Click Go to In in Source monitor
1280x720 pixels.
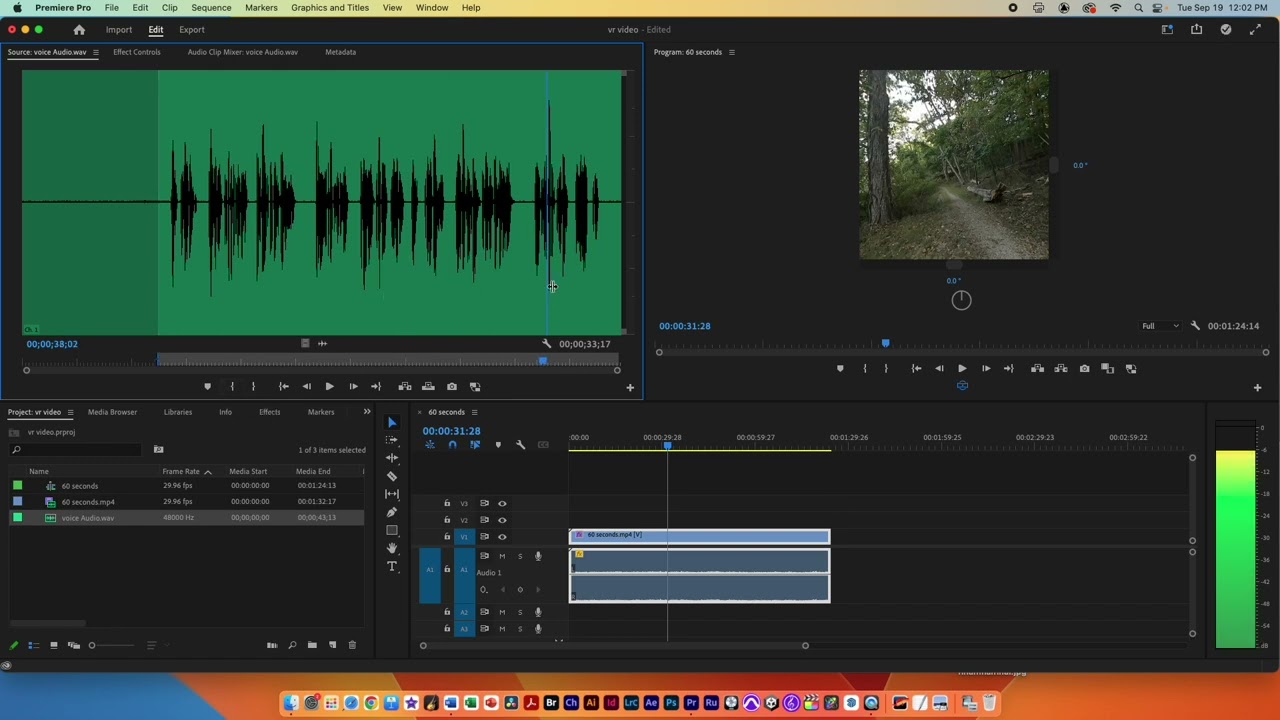(283, 387)
